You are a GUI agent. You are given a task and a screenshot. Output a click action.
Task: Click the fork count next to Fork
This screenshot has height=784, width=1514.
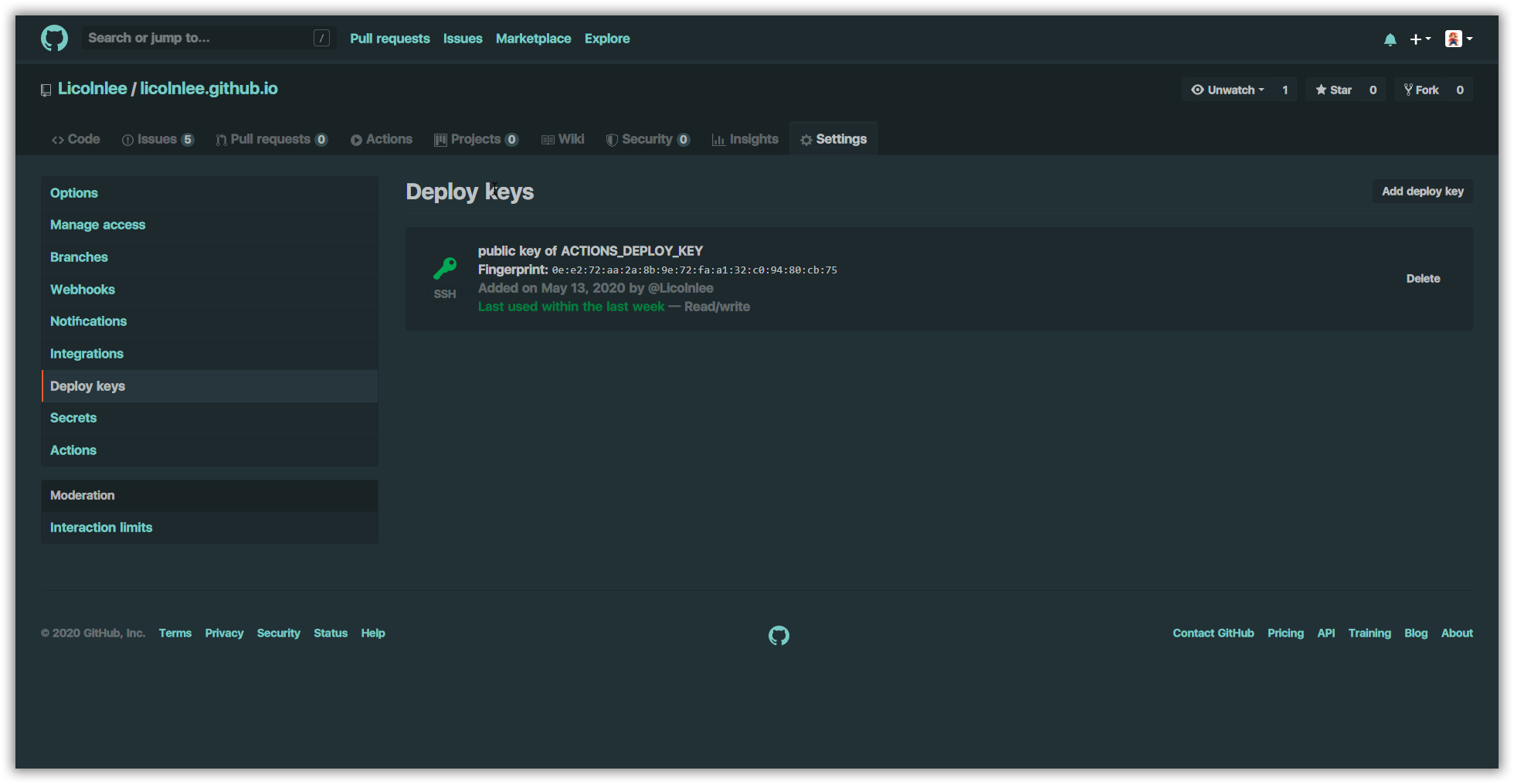[x=1460, y=90]
